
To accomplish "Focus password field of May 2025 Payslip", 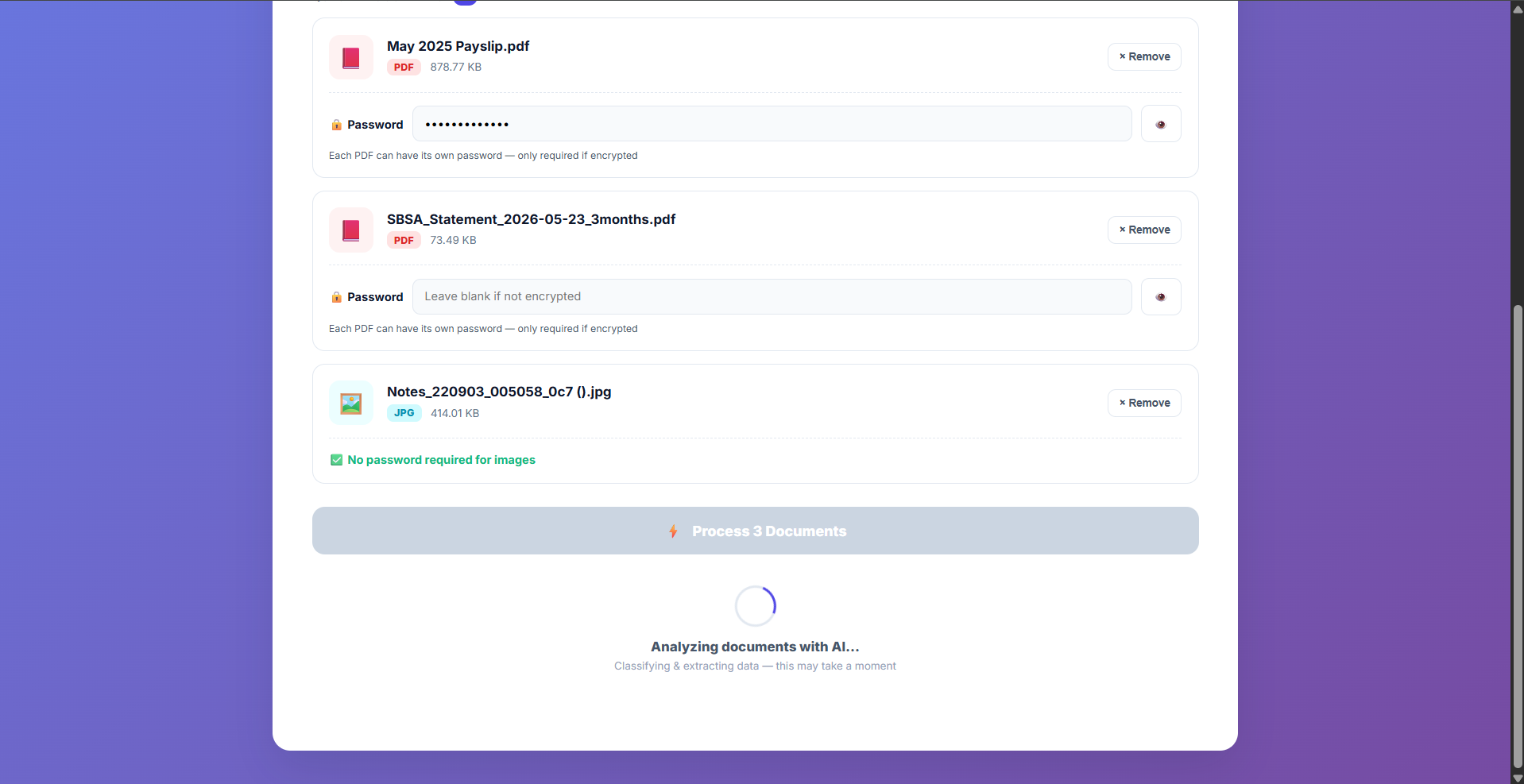I will point(772,124).
